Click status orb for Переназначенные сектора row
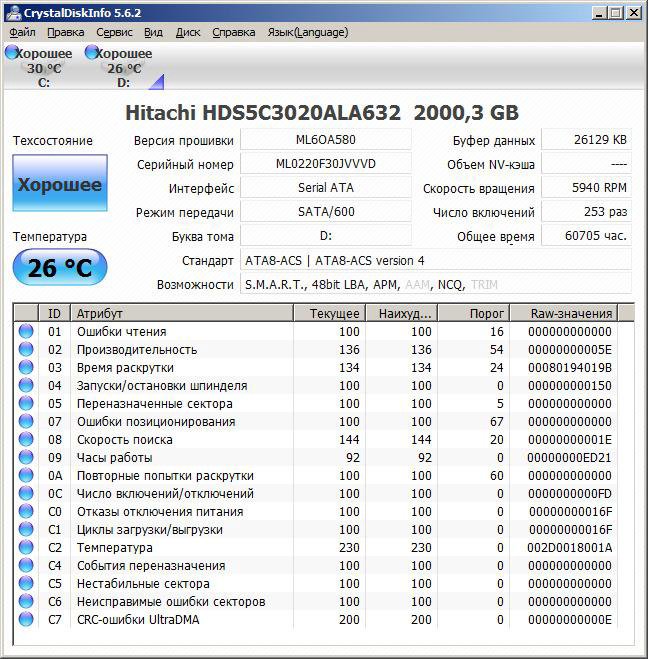This screenshot has width=648, height=659. coord(26,404)
